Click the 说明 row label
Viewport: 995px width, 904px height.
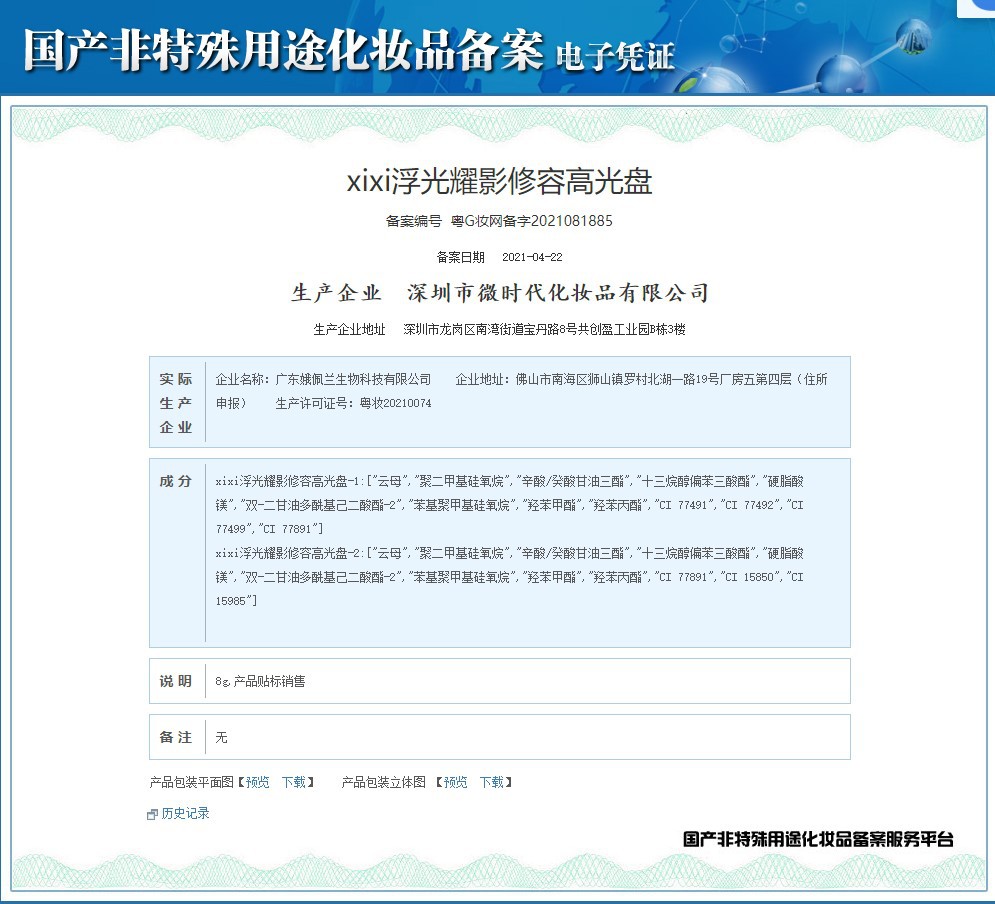(176, 681)
